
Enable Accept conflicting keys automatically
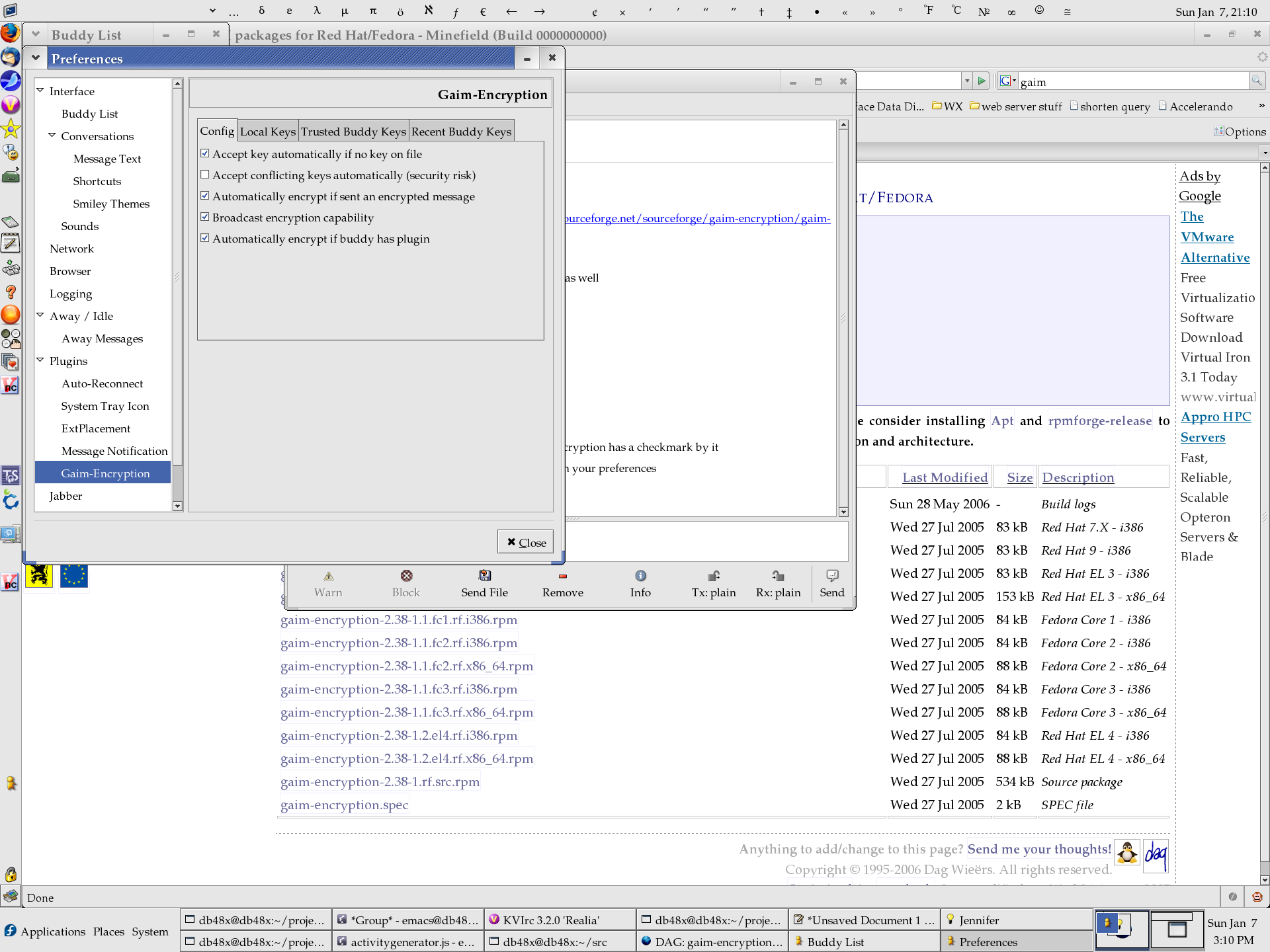[x=205, y=175]
